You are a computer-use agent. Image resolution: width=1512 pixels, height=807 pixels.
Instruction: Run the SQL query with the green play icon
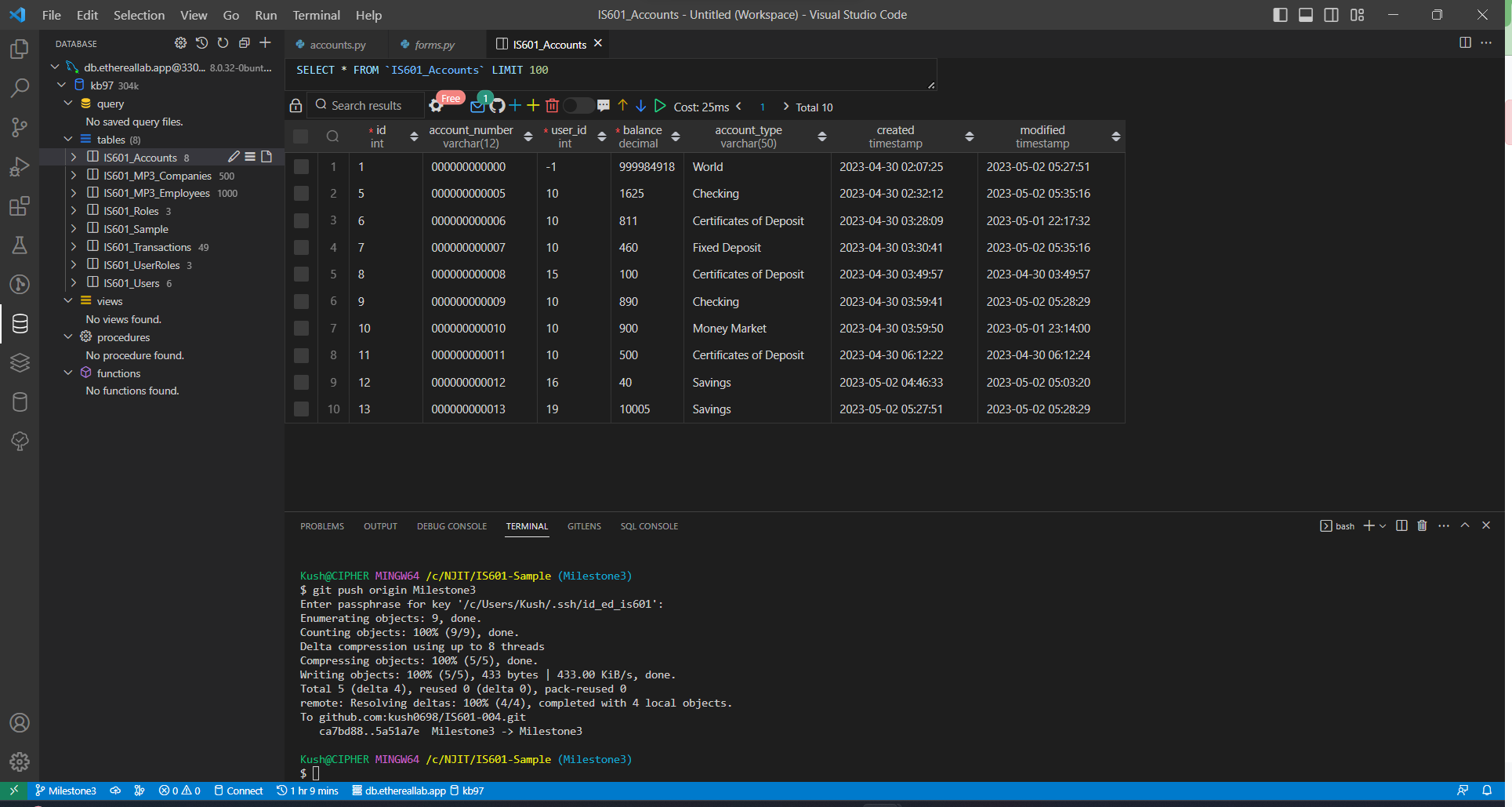pos(660,105)
